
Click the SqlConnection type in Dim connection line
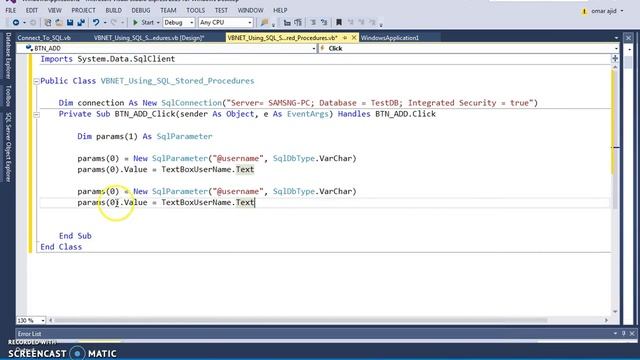(191, 103)
